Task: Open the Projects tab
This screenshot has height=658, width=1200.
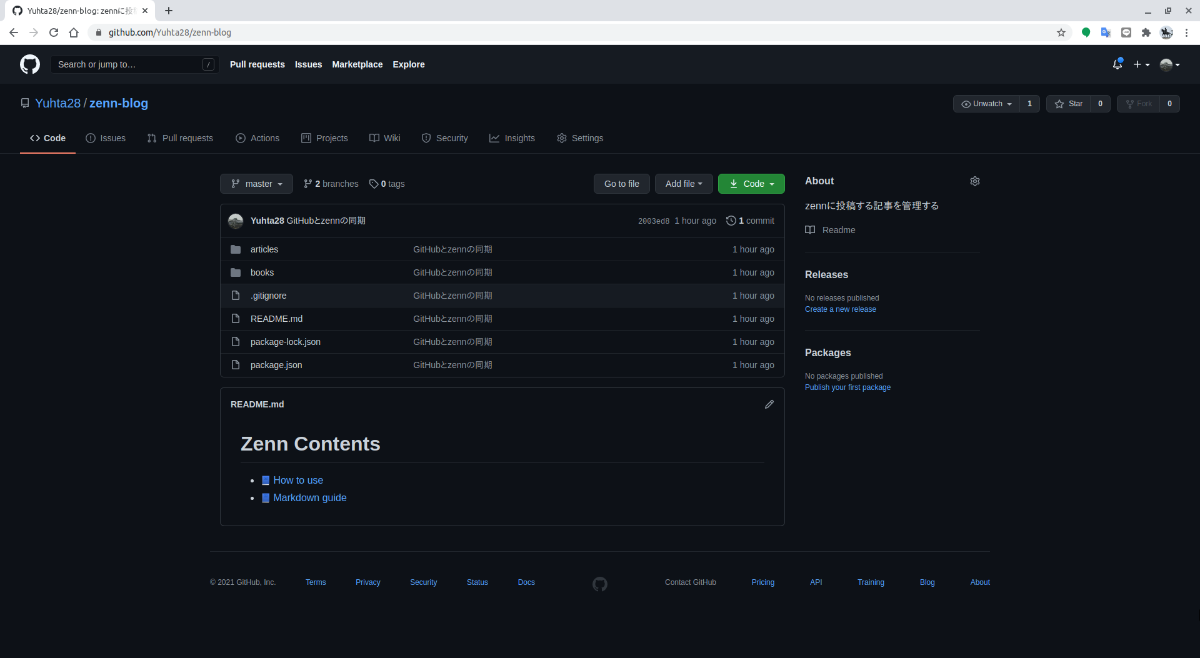Action: tap(324, 138)
